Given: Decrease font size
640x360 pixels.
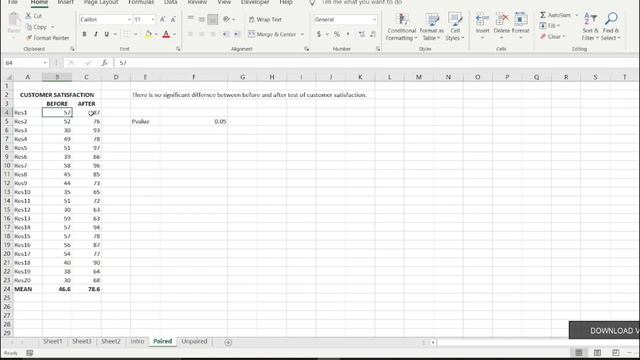Looking at the screenshot, I should pyautogui.click(x=173, y=19).
